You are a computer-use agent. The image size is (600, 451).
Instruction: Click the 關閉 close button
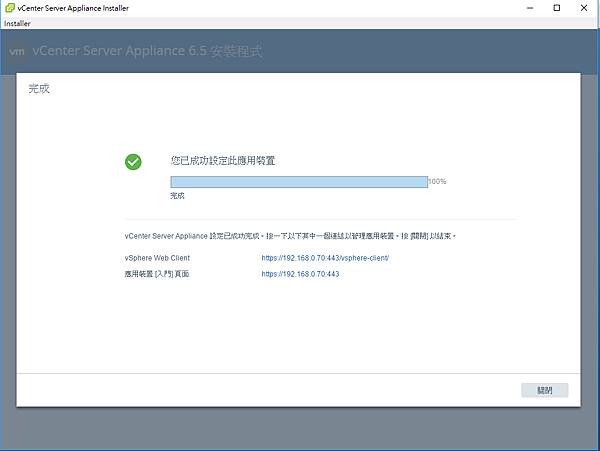tap(545, 390)
